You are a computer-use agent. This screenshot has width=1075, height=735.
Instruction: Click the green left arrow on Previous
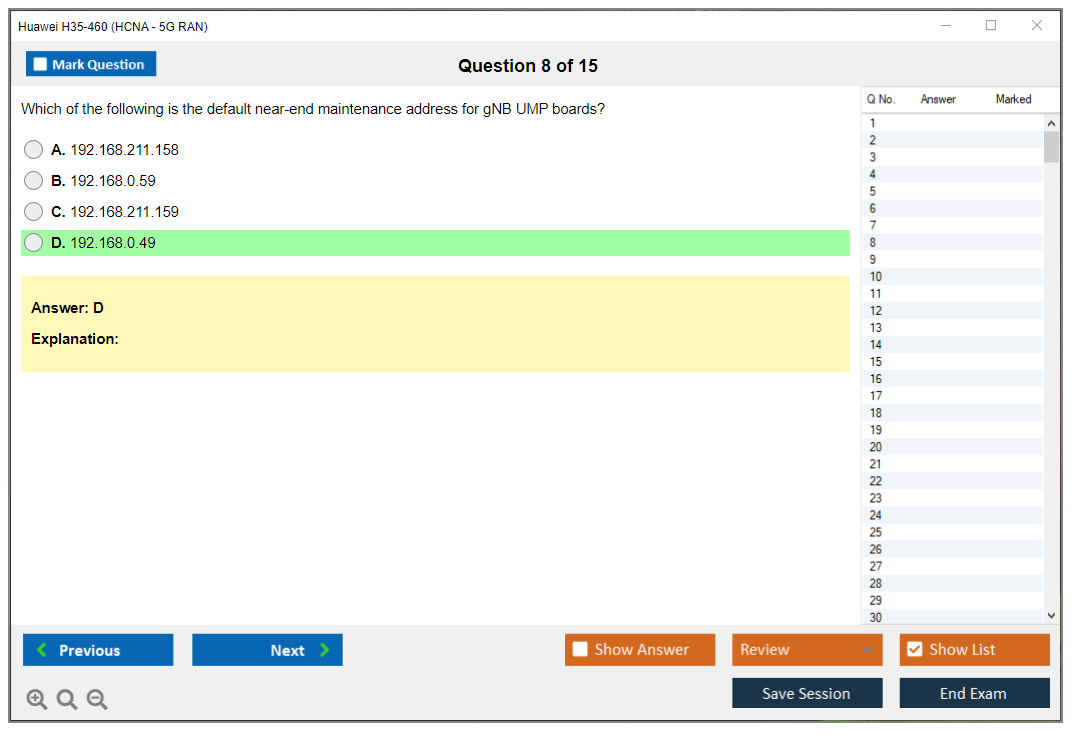click(x=41, y=650)
